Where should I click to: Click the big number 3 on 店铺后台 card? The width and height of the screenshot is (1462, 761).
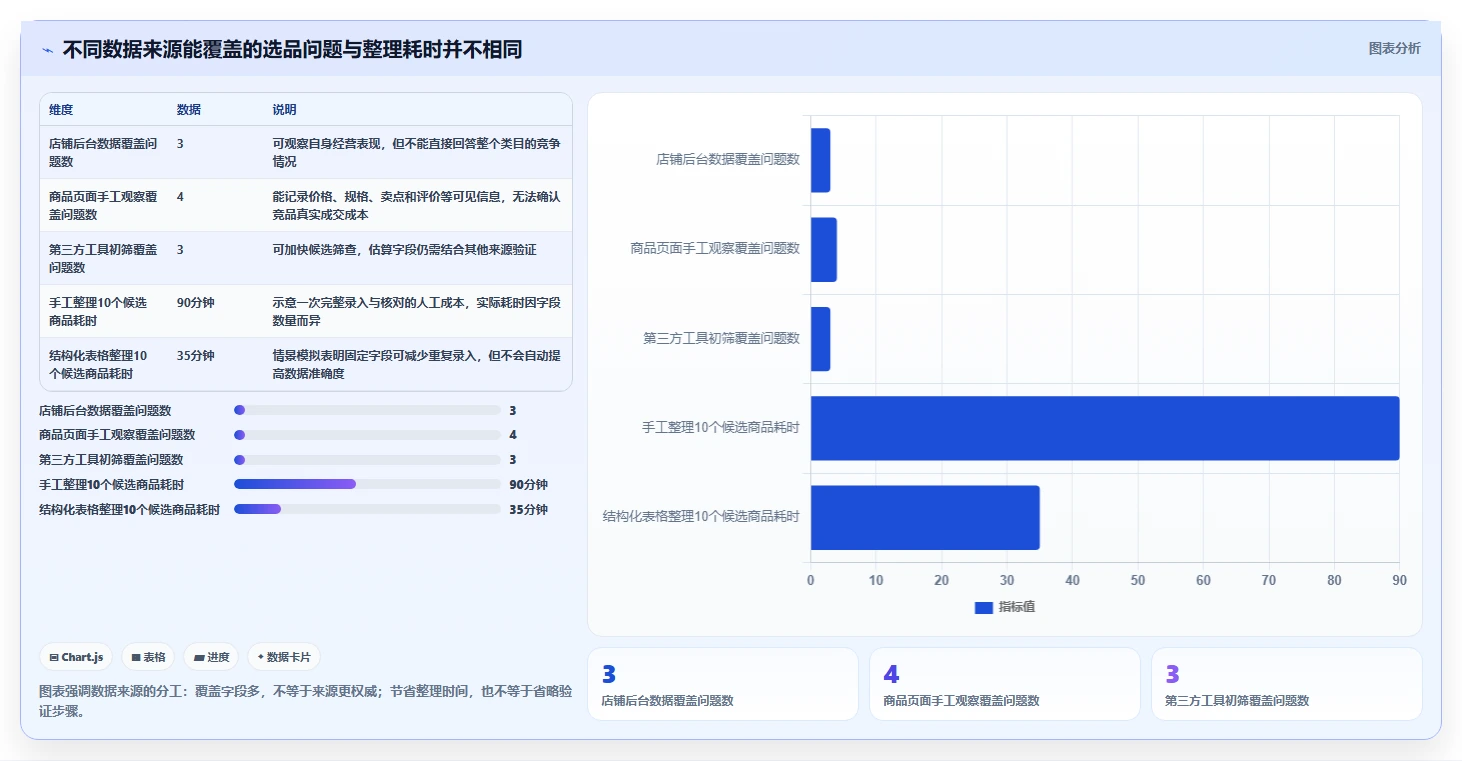(609, 675)
